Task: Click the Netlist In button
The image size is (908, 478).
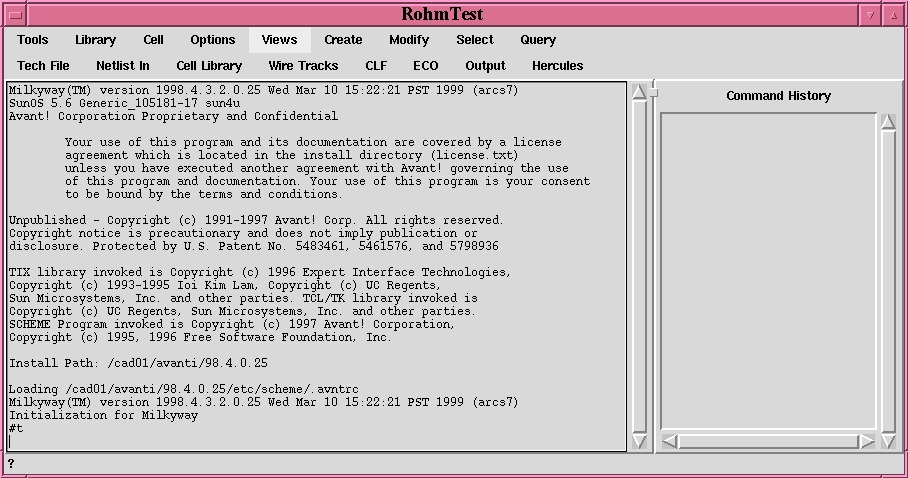Action: [x=123, y=66]
